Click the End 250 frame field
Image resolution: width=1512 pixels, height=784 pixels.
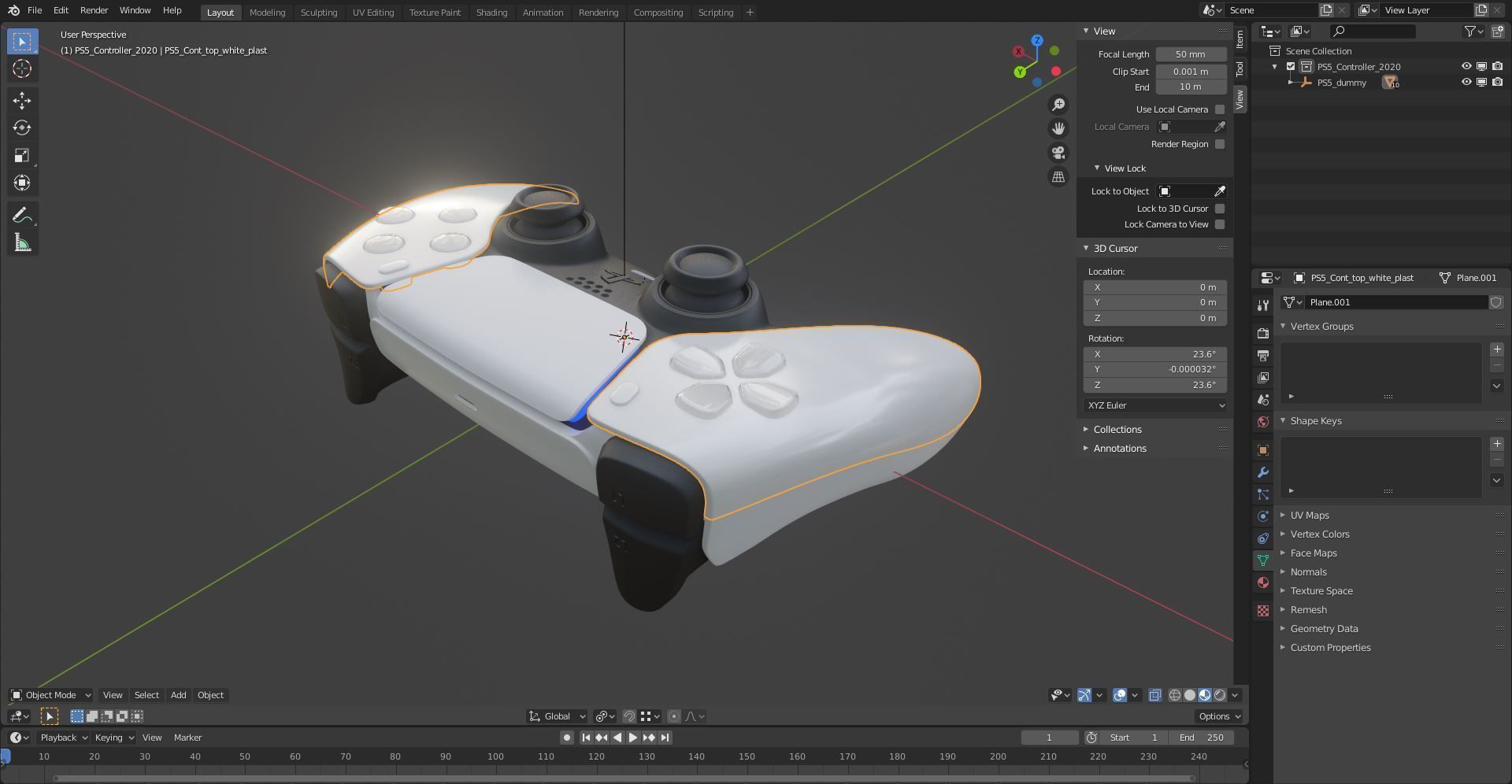[1202, 738]
